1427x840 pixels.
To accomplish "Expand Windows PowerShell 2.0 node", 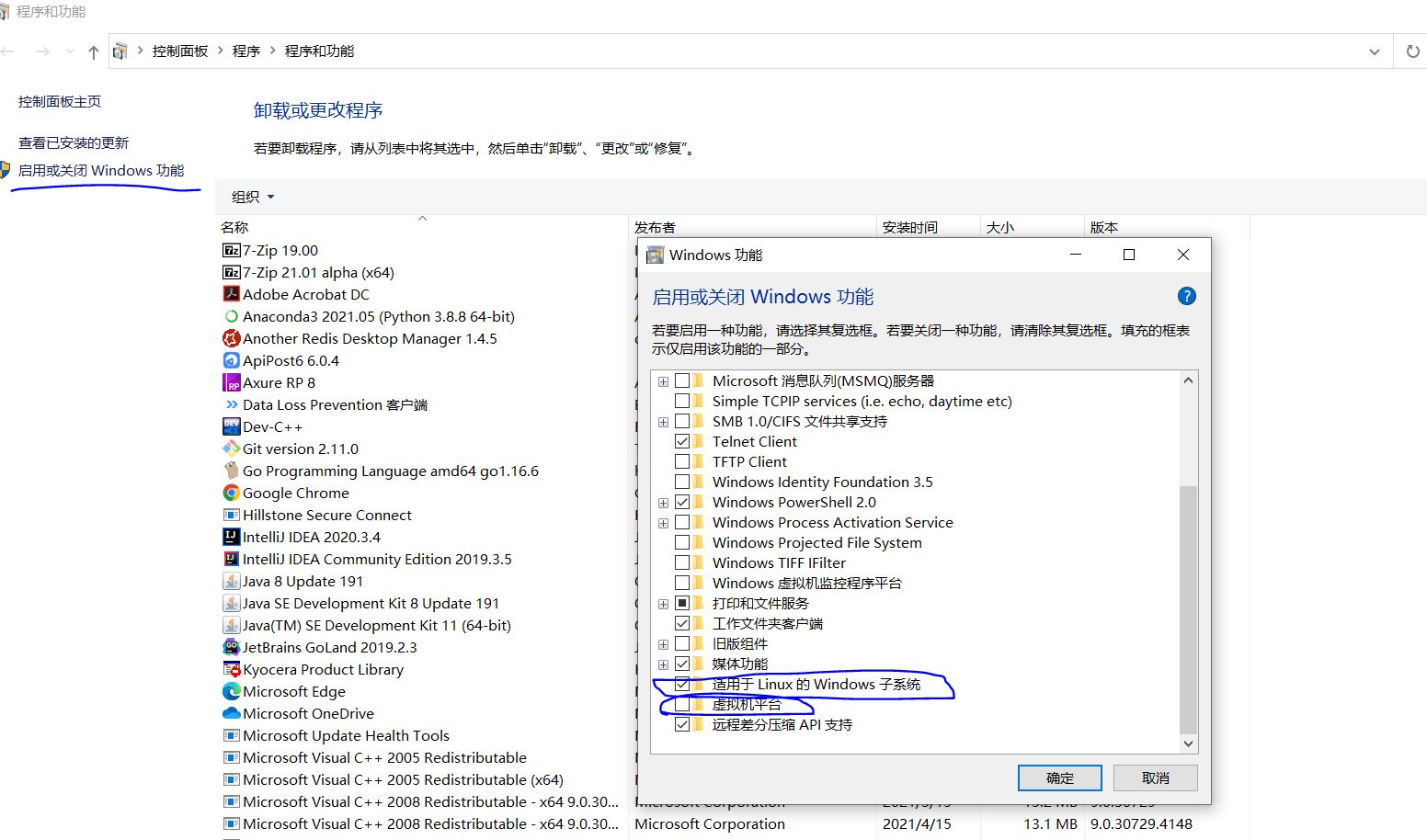I will (x=663, y=503).
